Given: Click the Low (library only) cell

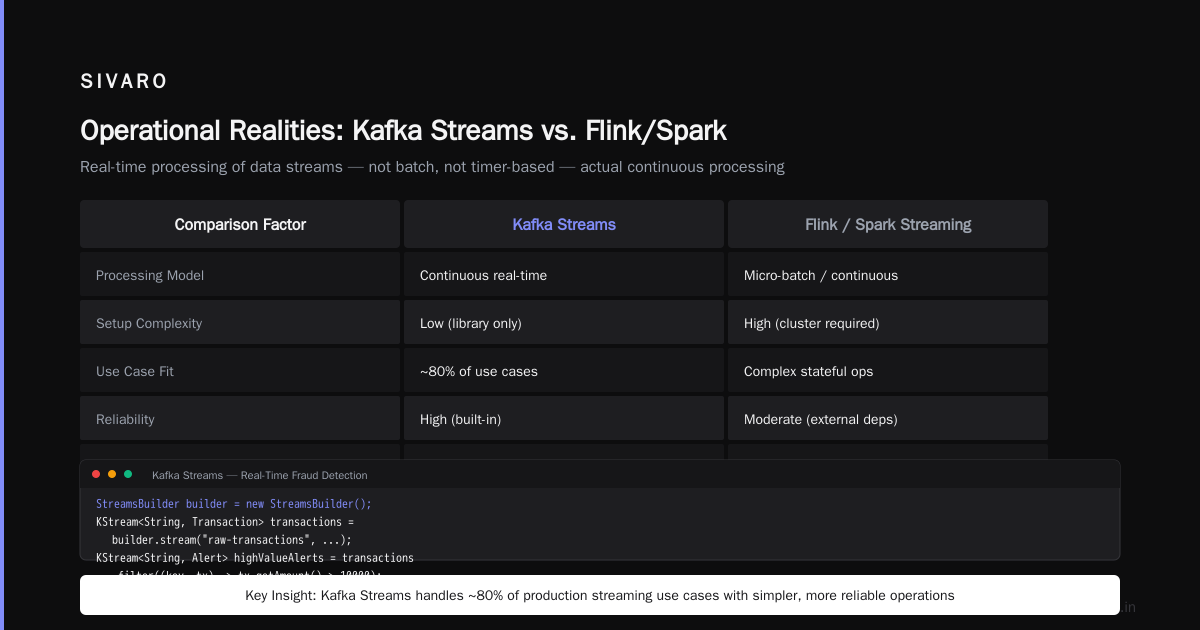Looking at the screenshot, I should tap(564, 323).
